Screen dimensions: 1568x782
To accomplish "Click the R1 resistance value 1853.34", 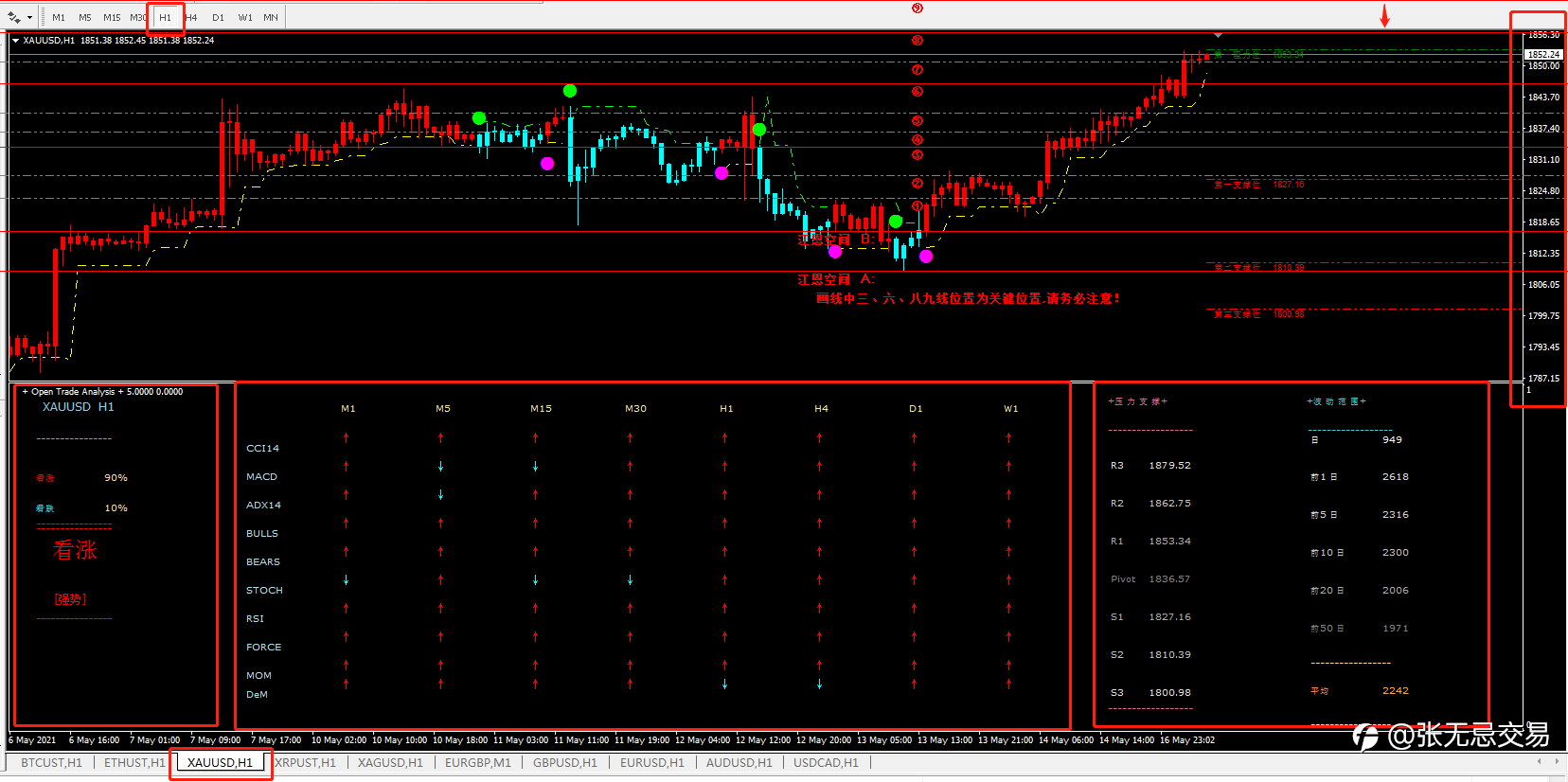I will 1170,541.
